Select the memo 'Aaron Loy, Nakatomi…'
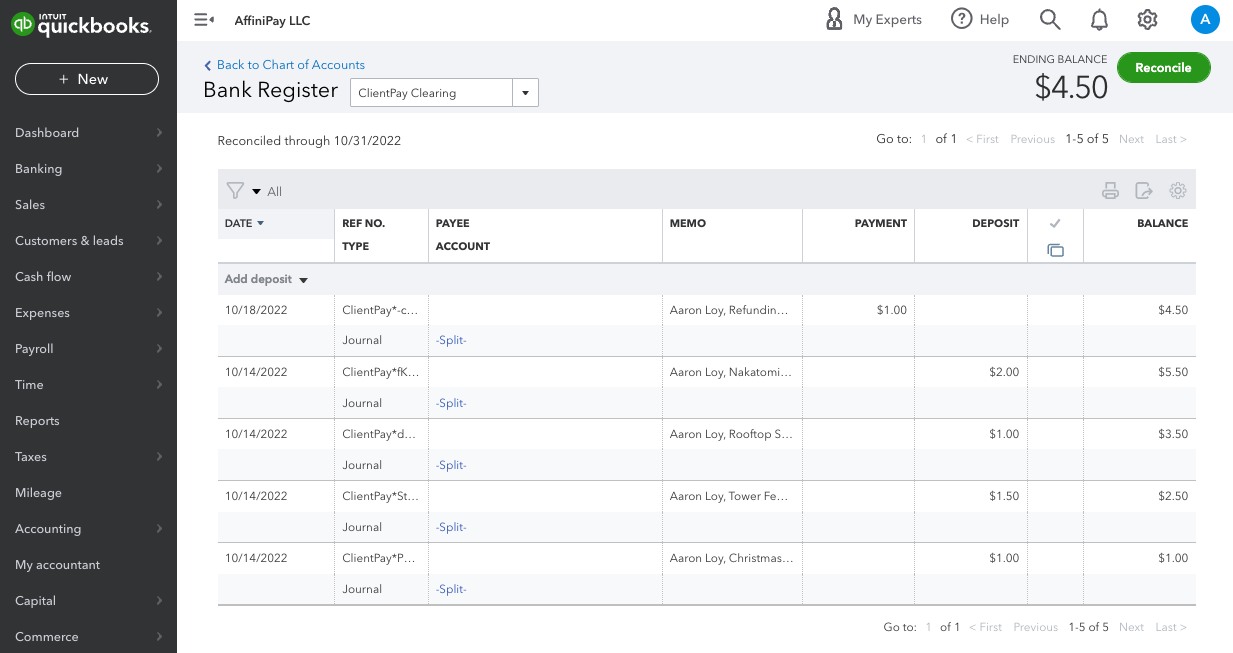The width and height of the screenshot is (1233, 653). coord(730,372)
